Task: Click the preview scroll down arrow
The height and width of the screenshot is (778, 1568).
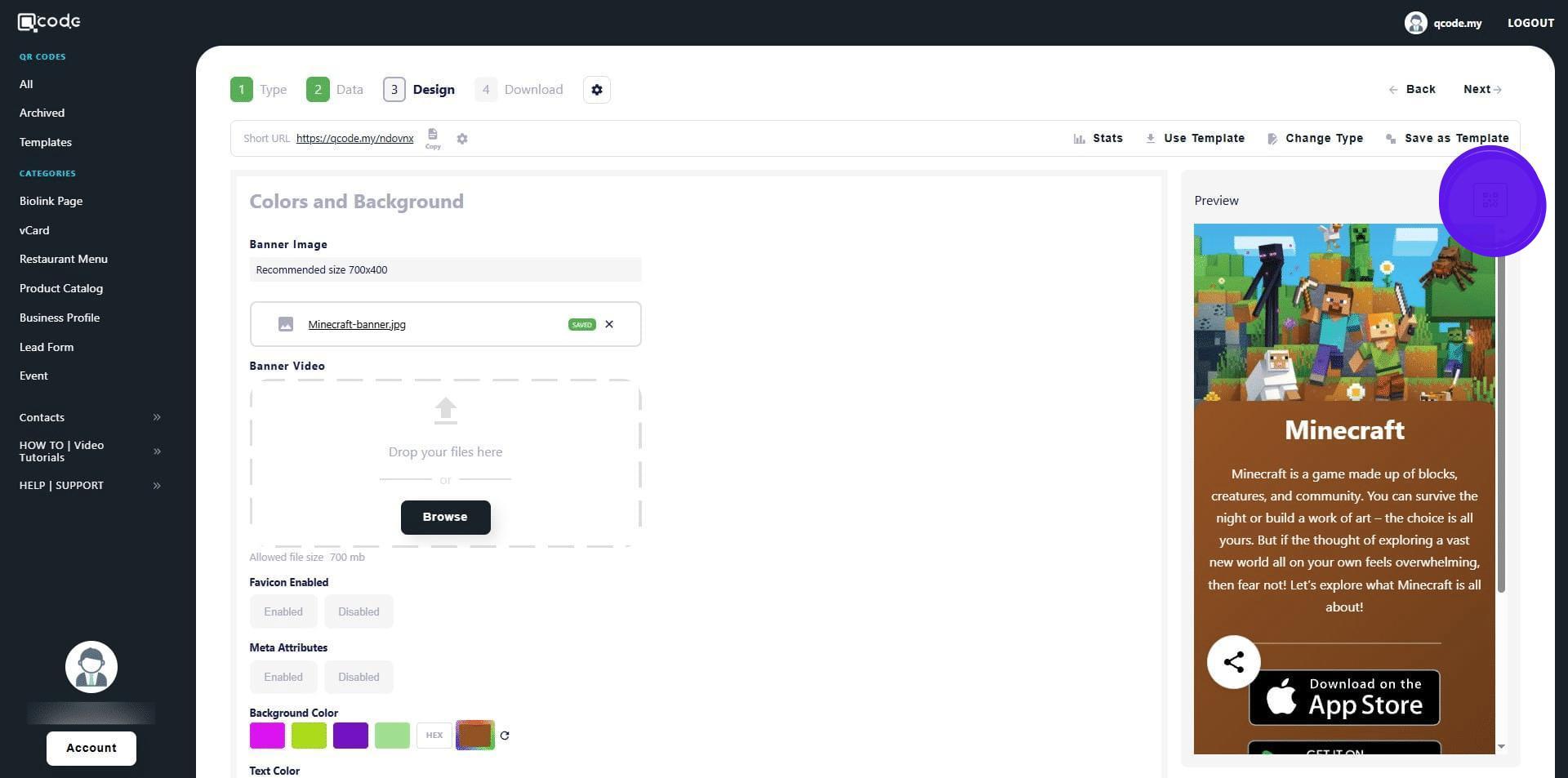Action: [1501, 747]
